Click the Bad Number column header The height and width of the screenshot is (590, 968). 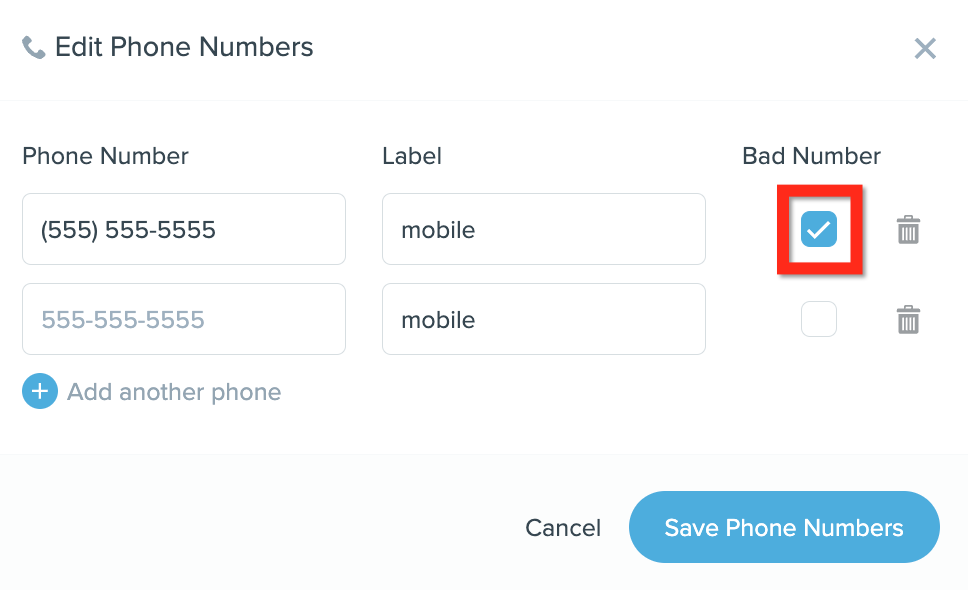[x=811, y=156]
